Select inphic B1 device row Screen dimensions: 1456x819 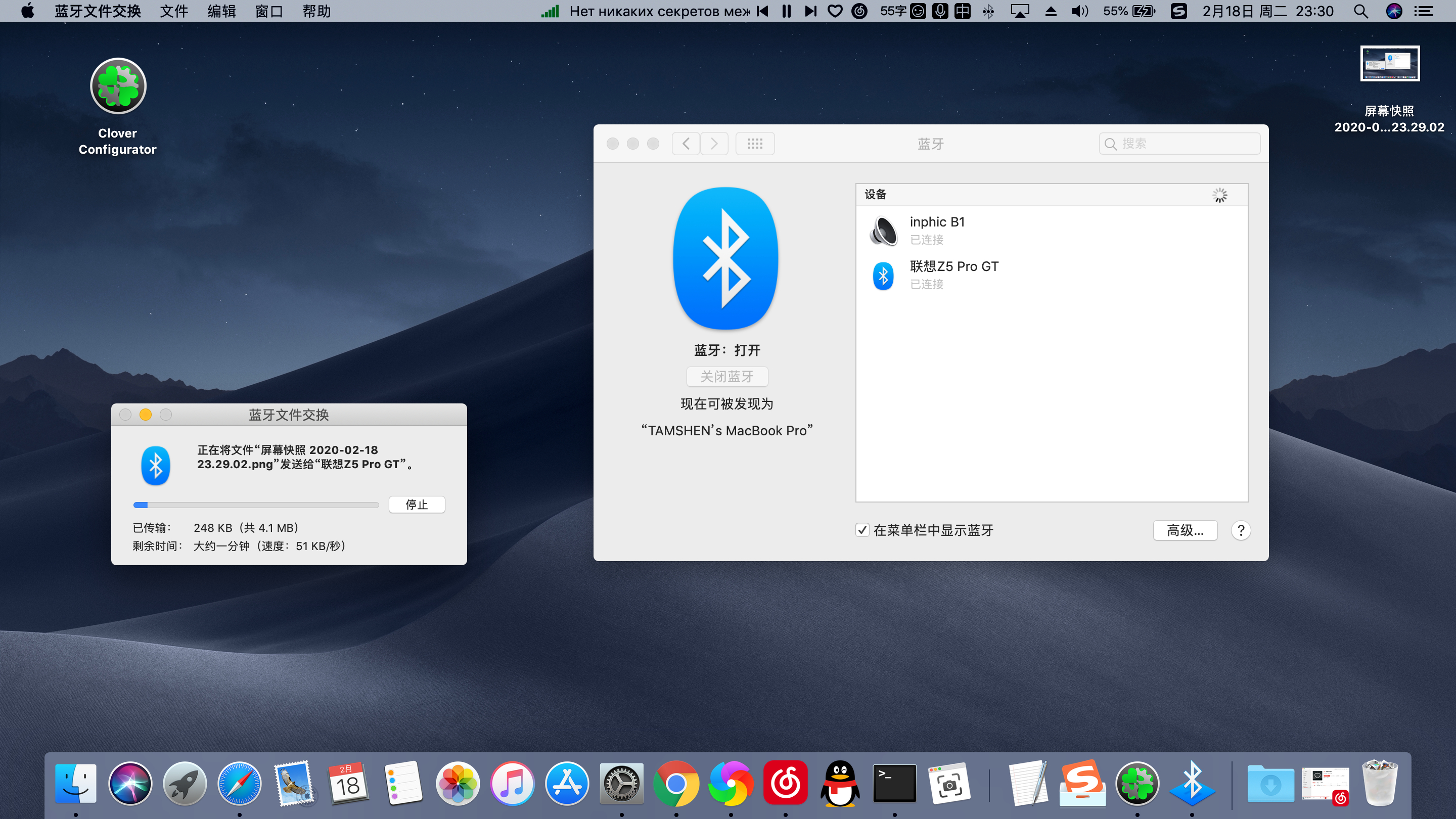pyautogui.click(x=1052, y=230)
